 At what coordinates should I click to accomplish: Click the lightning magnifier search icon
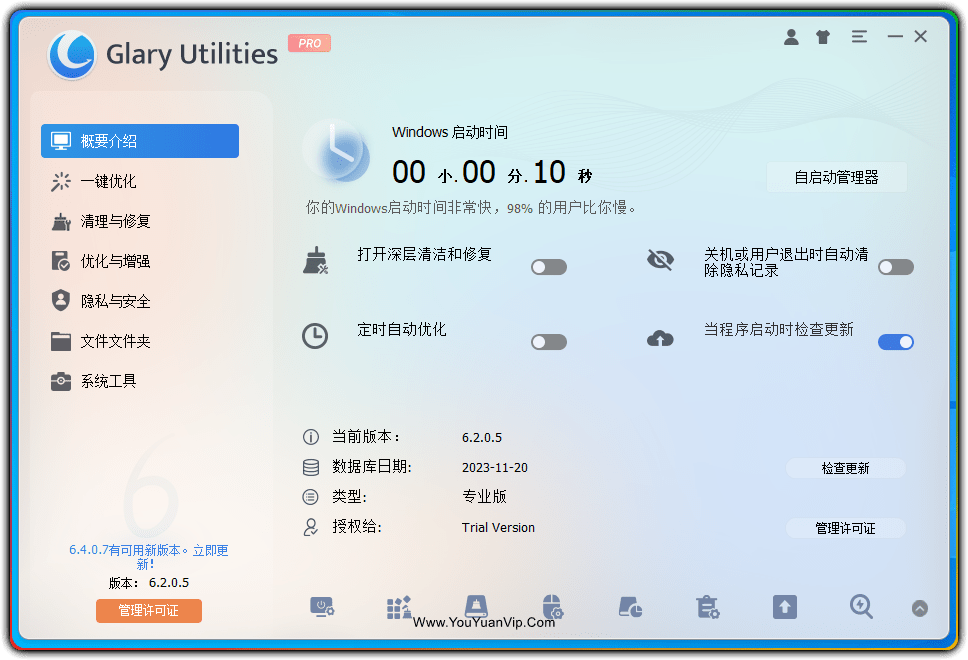861,607
